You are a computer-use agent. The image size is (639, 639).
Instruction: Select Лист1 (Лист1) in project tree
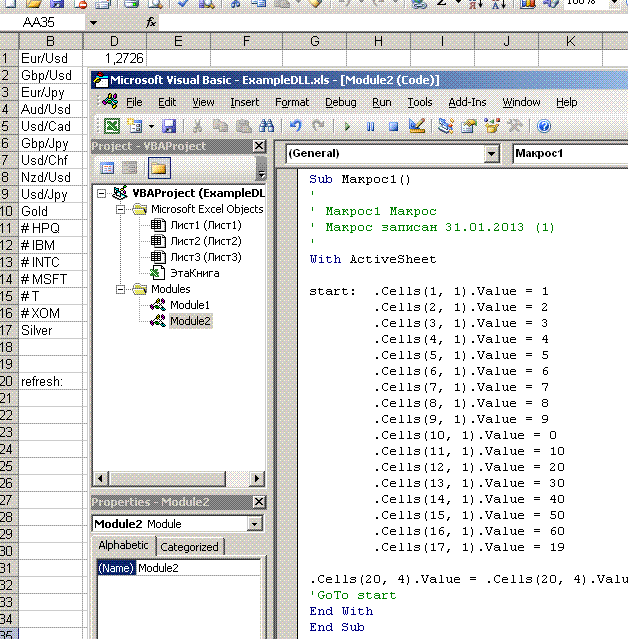tap(206, 225)
